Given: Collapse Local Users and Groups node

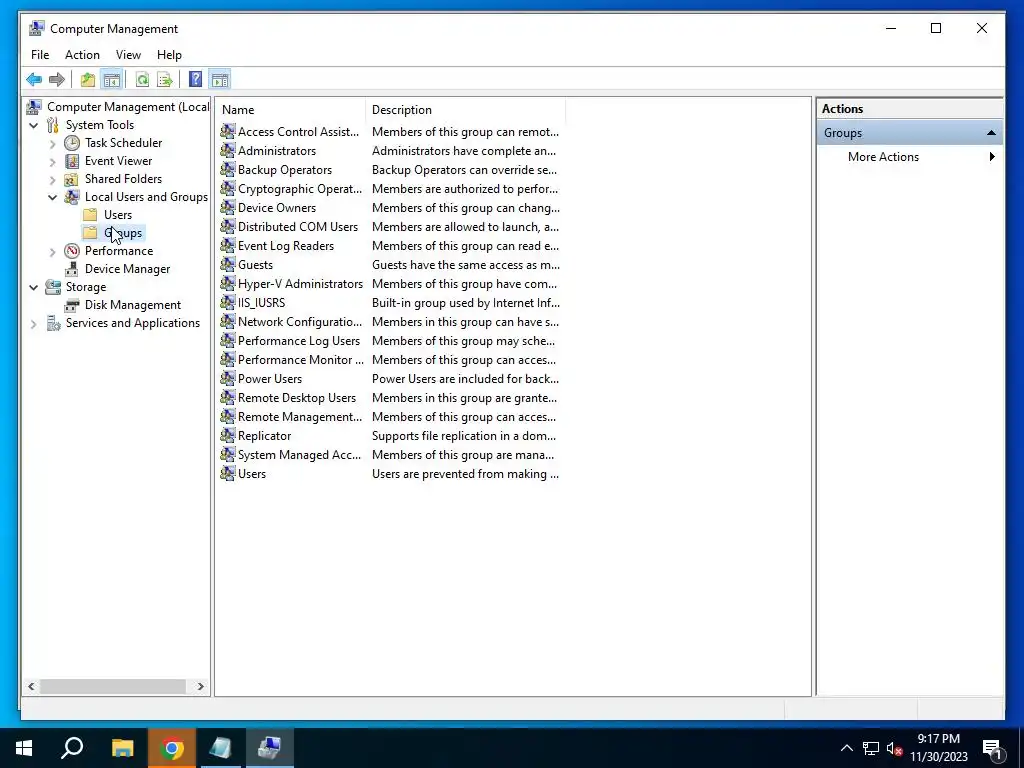Looking at the screenshot, I should pos(53,197).
